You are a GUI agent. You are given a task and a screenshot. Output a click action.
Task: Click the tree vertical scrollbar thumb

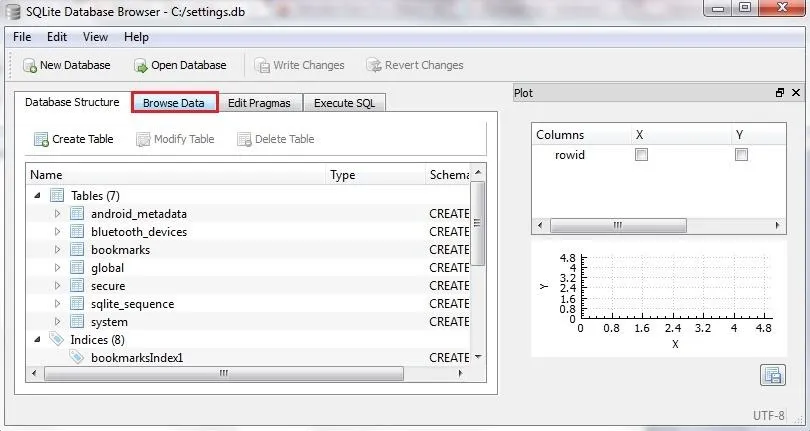pyautogui.click(x=478, y=223)
